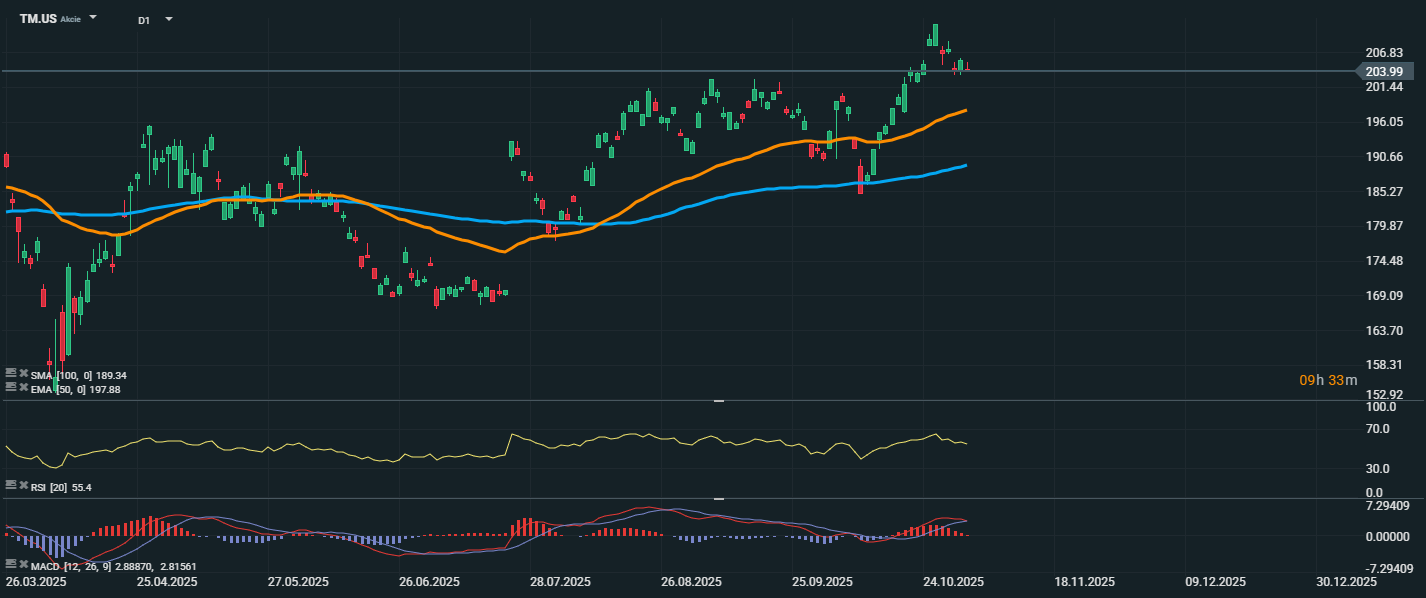Click the D1 interval label
The image size is (1426, 598).
point(144,20)
